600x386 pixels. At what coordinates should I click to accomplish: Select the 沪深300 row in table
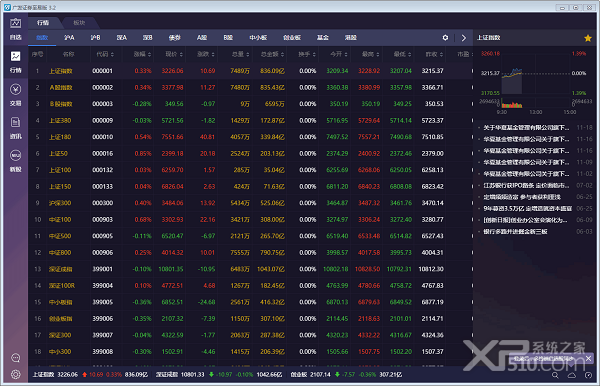coord(251,203)
